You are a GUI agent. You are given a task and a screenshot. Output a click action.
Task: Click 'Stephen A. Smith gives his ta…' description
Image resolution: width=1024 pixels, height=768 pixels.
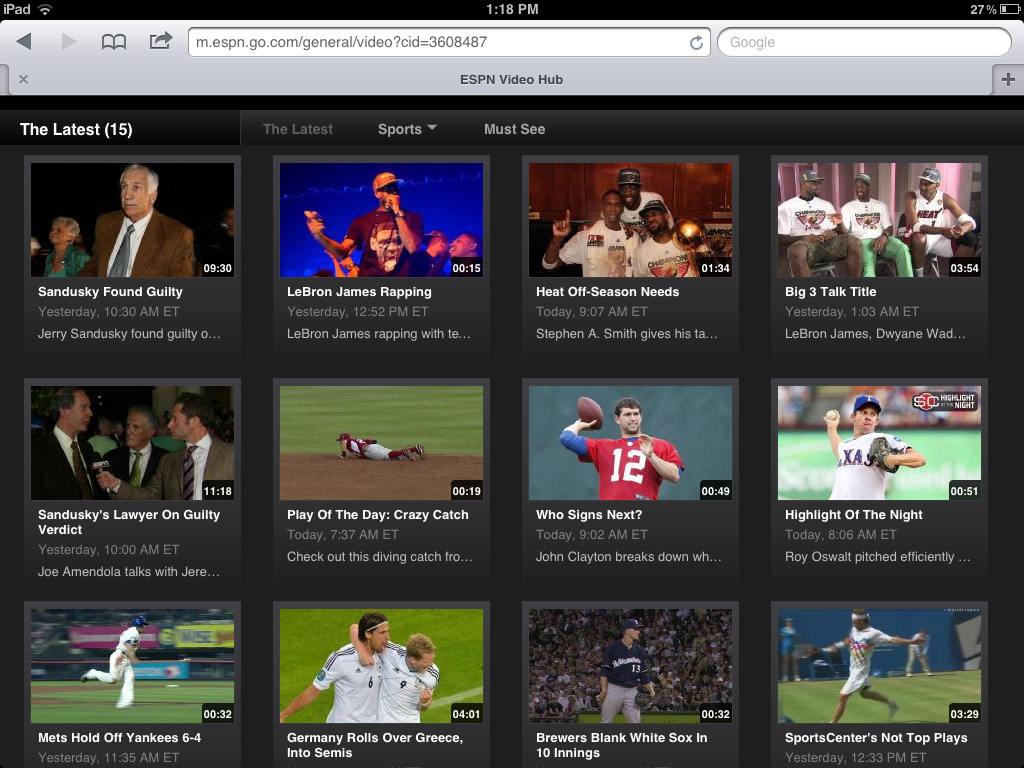[x=627, y=334]
